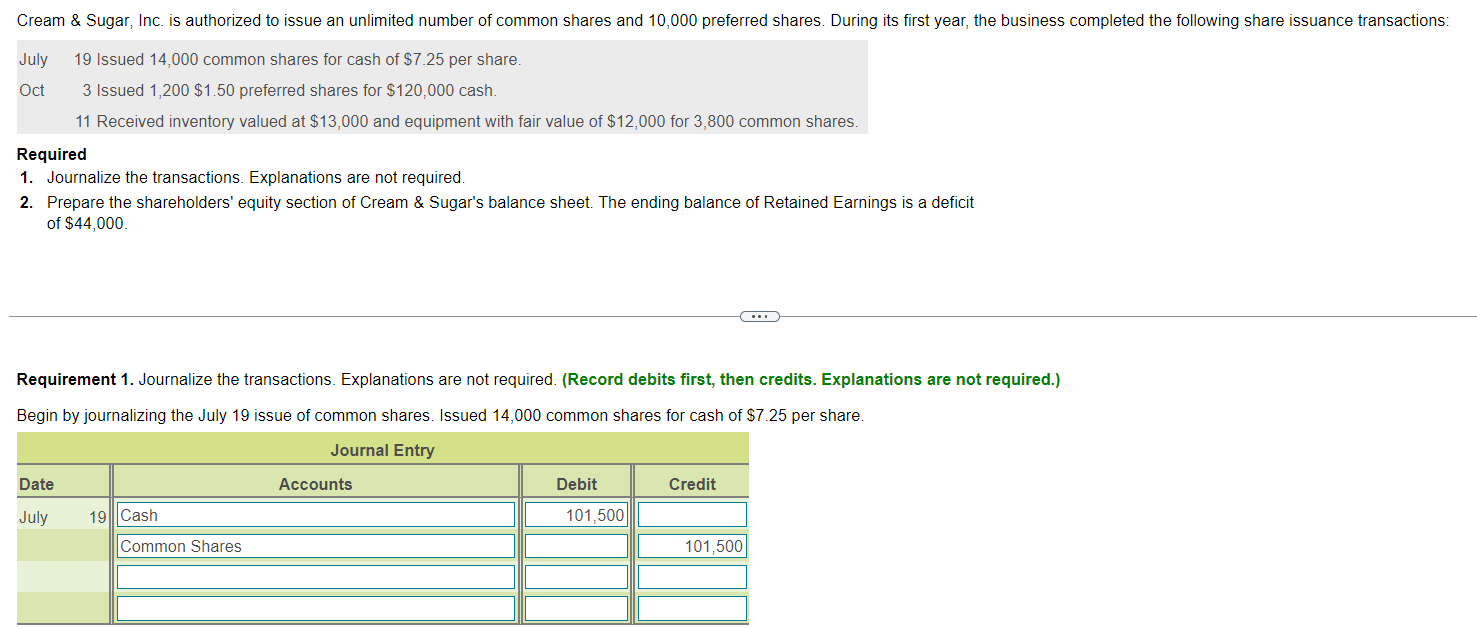Click the ellipsis divider button to collapse the question
The image size is (1477, 628).
[x=759, y=316]
